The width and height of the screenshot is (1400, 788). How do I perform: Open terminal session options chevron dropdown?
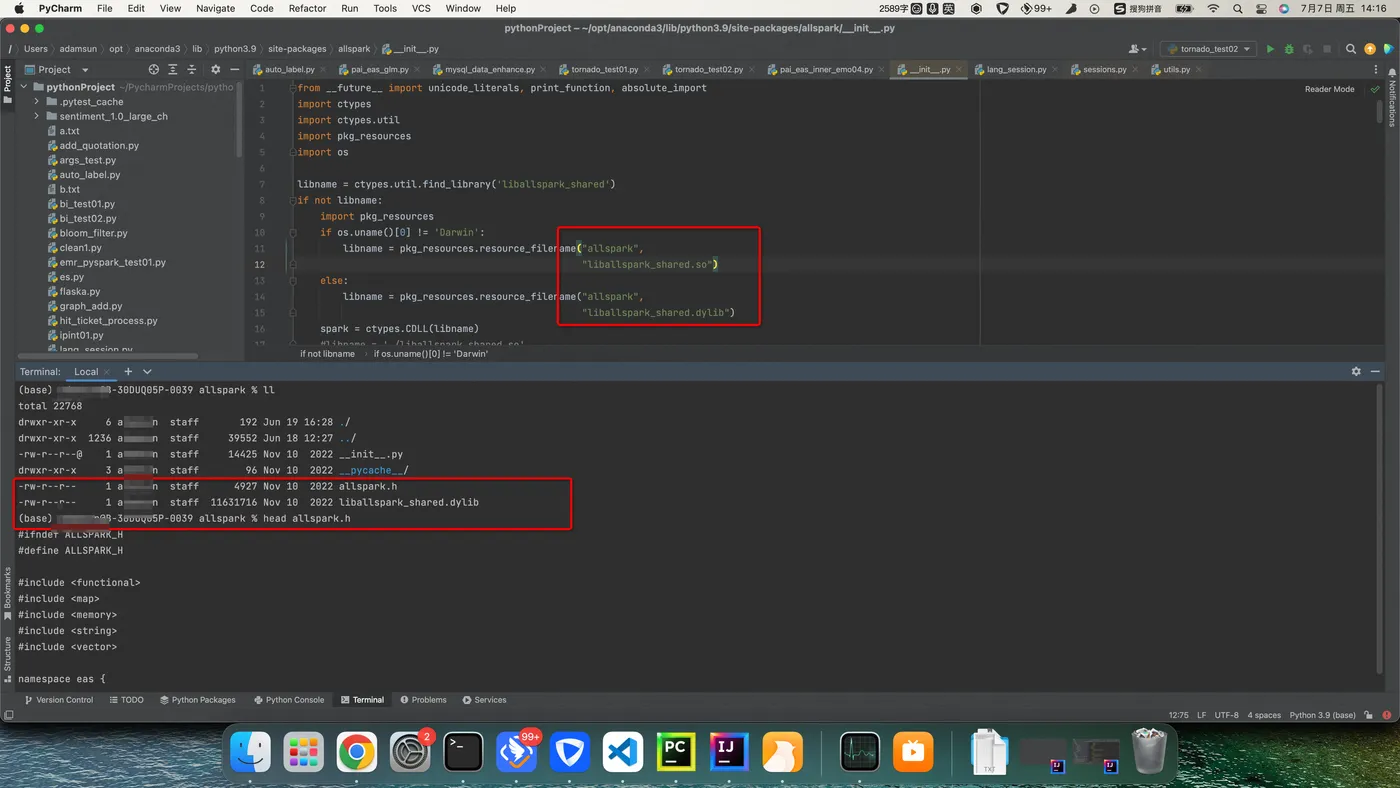(147, 371)
